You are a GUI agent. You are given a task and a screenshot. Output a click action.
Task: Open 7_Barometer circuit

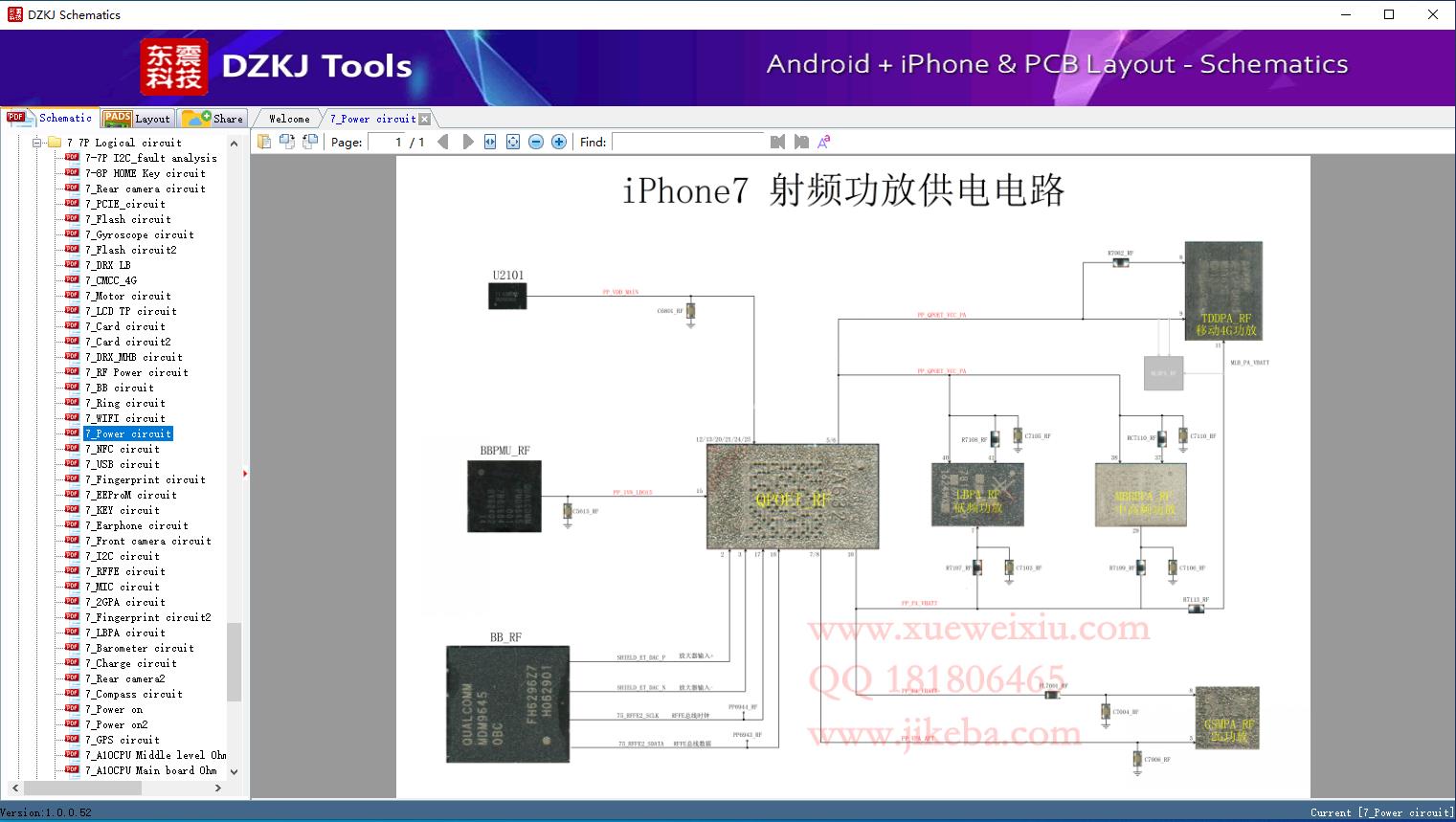pos(139,648)
